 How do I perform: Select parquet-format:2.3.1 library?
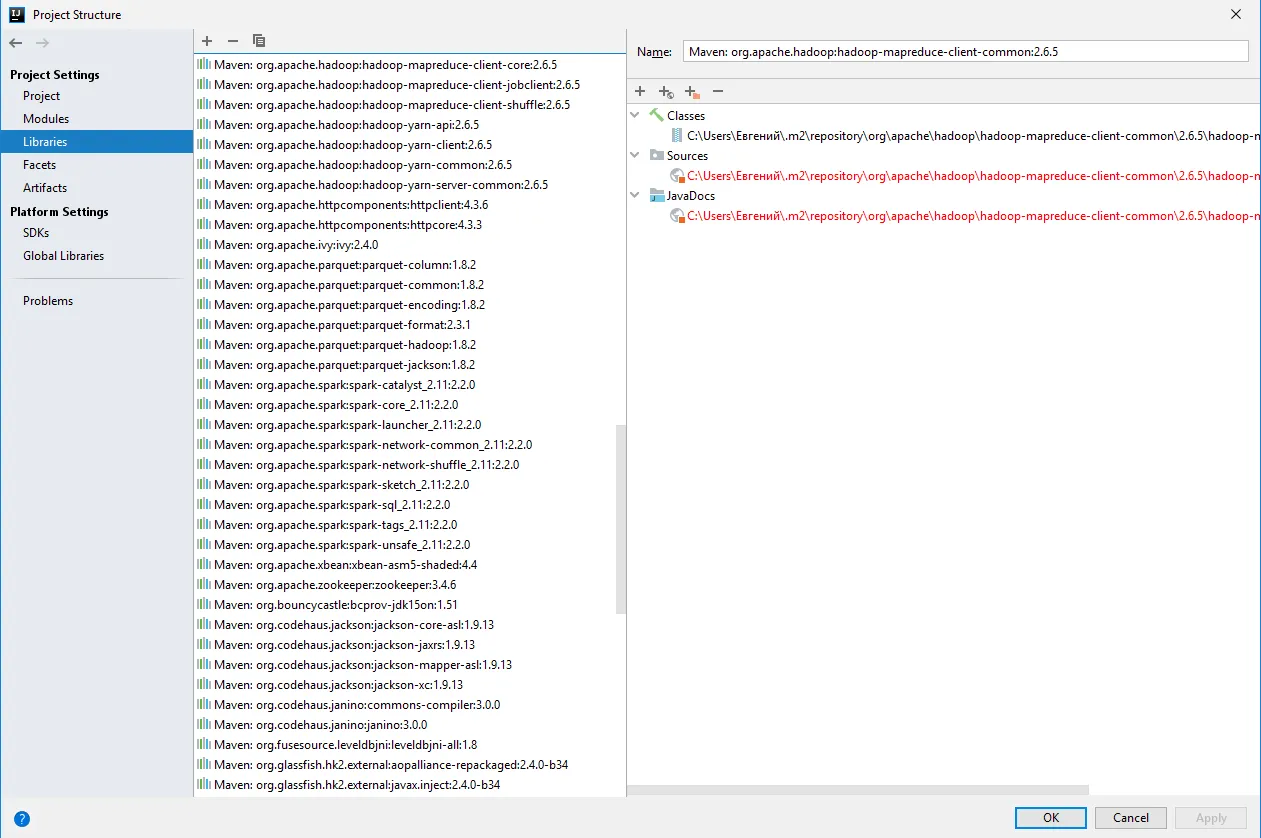409,324
